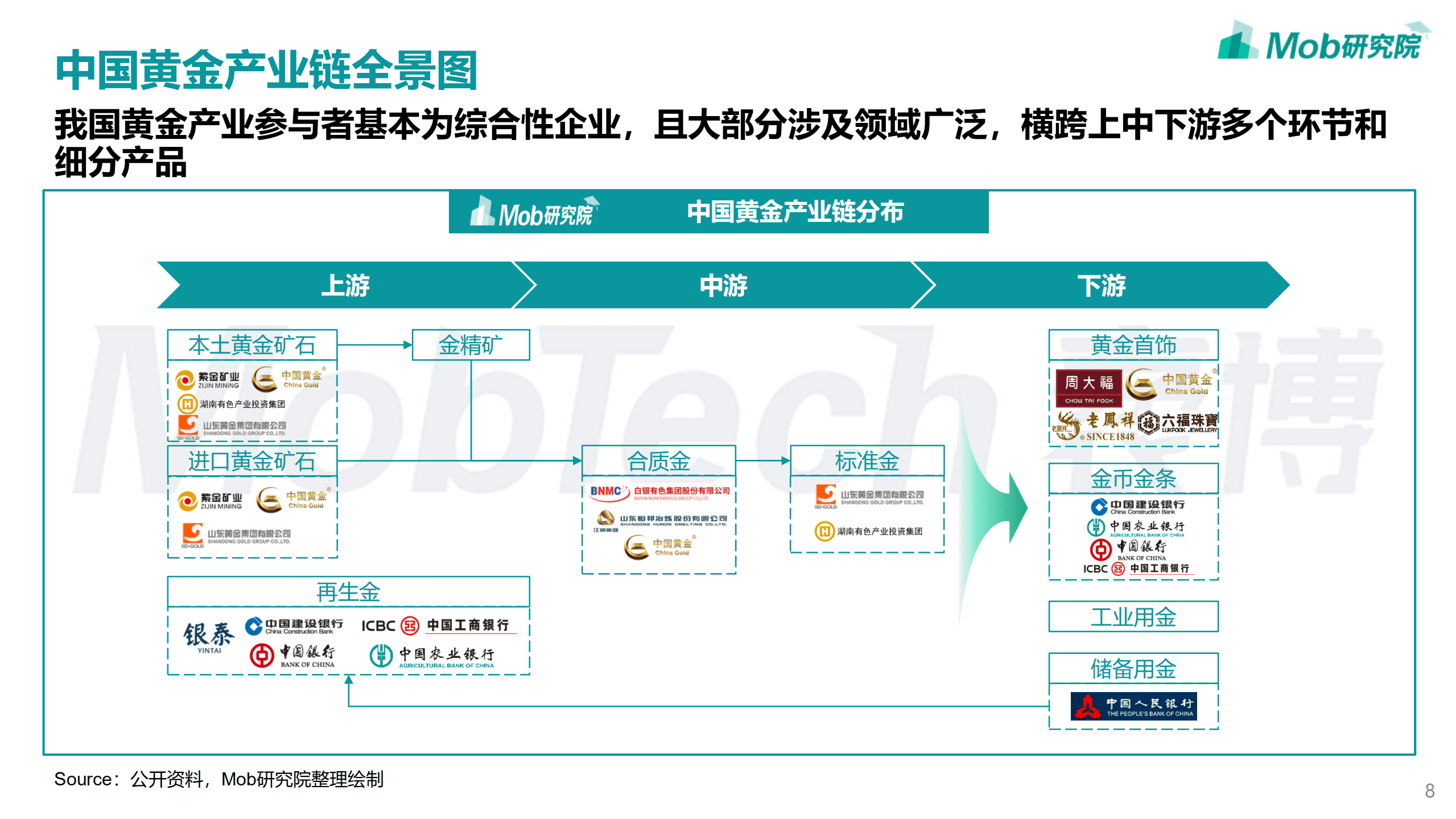Select the 下游 arrow stage
Viewport: 1456px width, 819px height.
1101,285
